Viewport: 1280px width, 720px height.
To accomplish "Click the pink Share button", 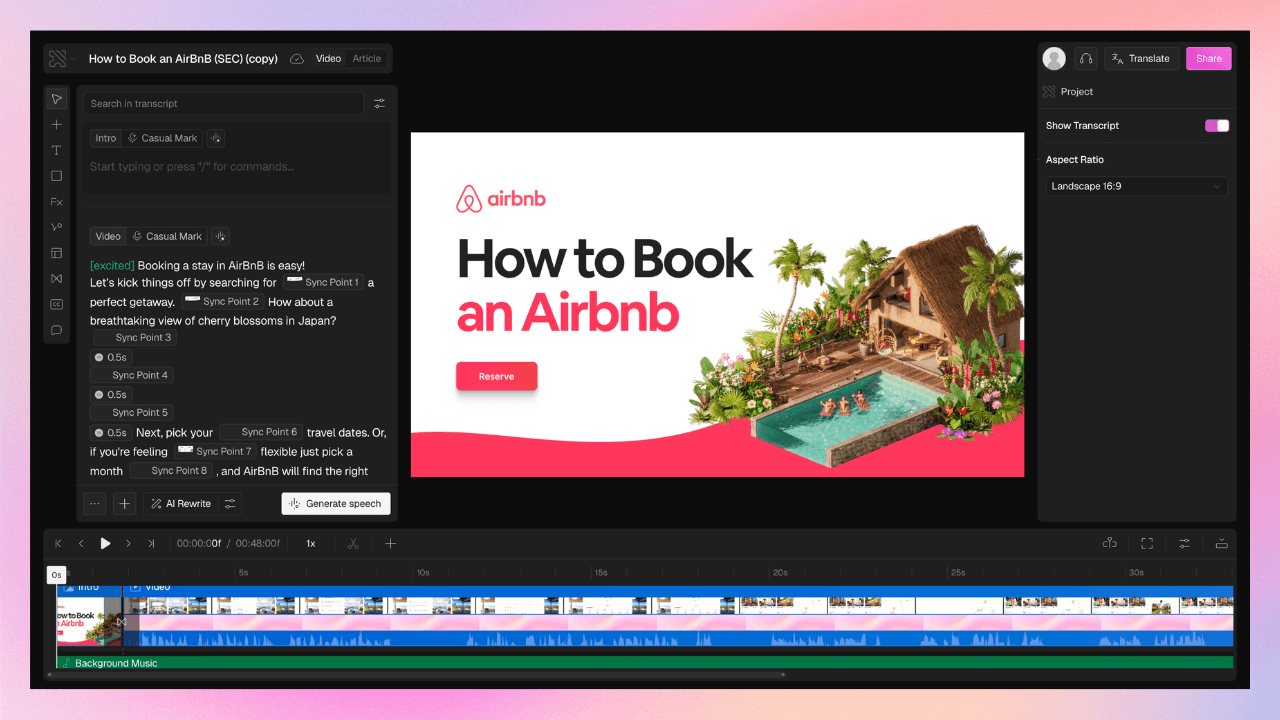I will [1209, 58].
